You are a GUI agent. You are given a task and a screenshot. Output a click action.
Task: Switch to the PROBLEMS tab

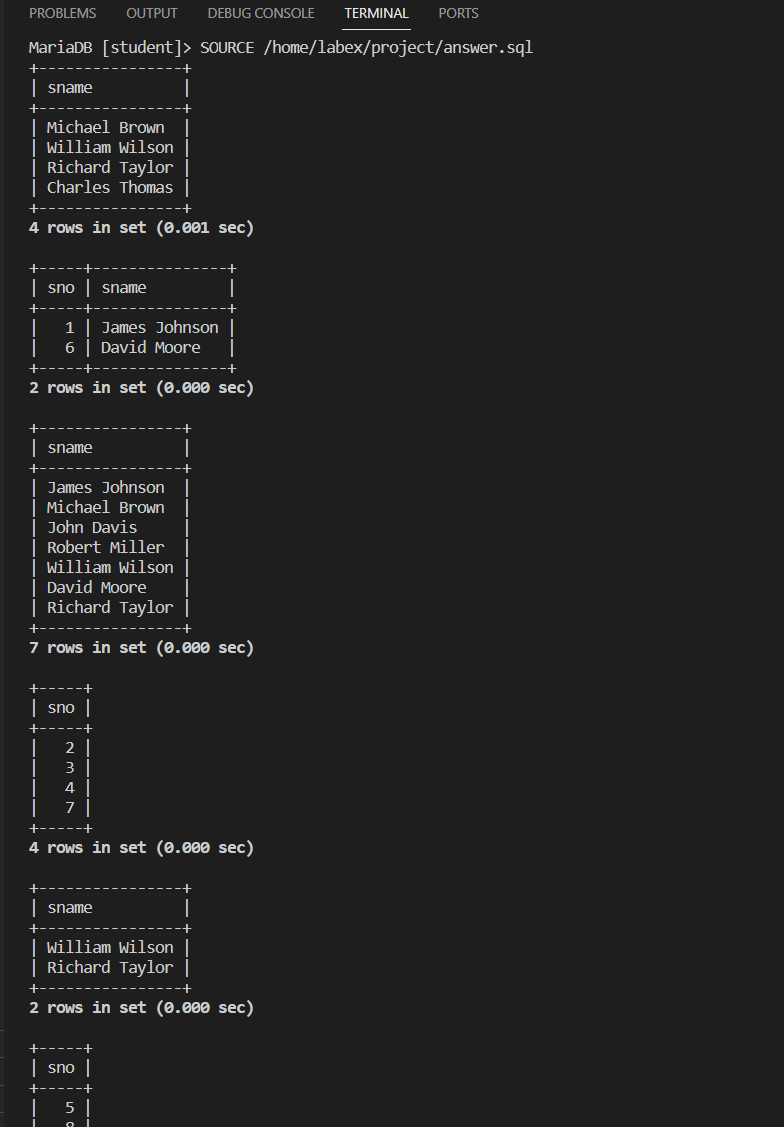(62, 13)
